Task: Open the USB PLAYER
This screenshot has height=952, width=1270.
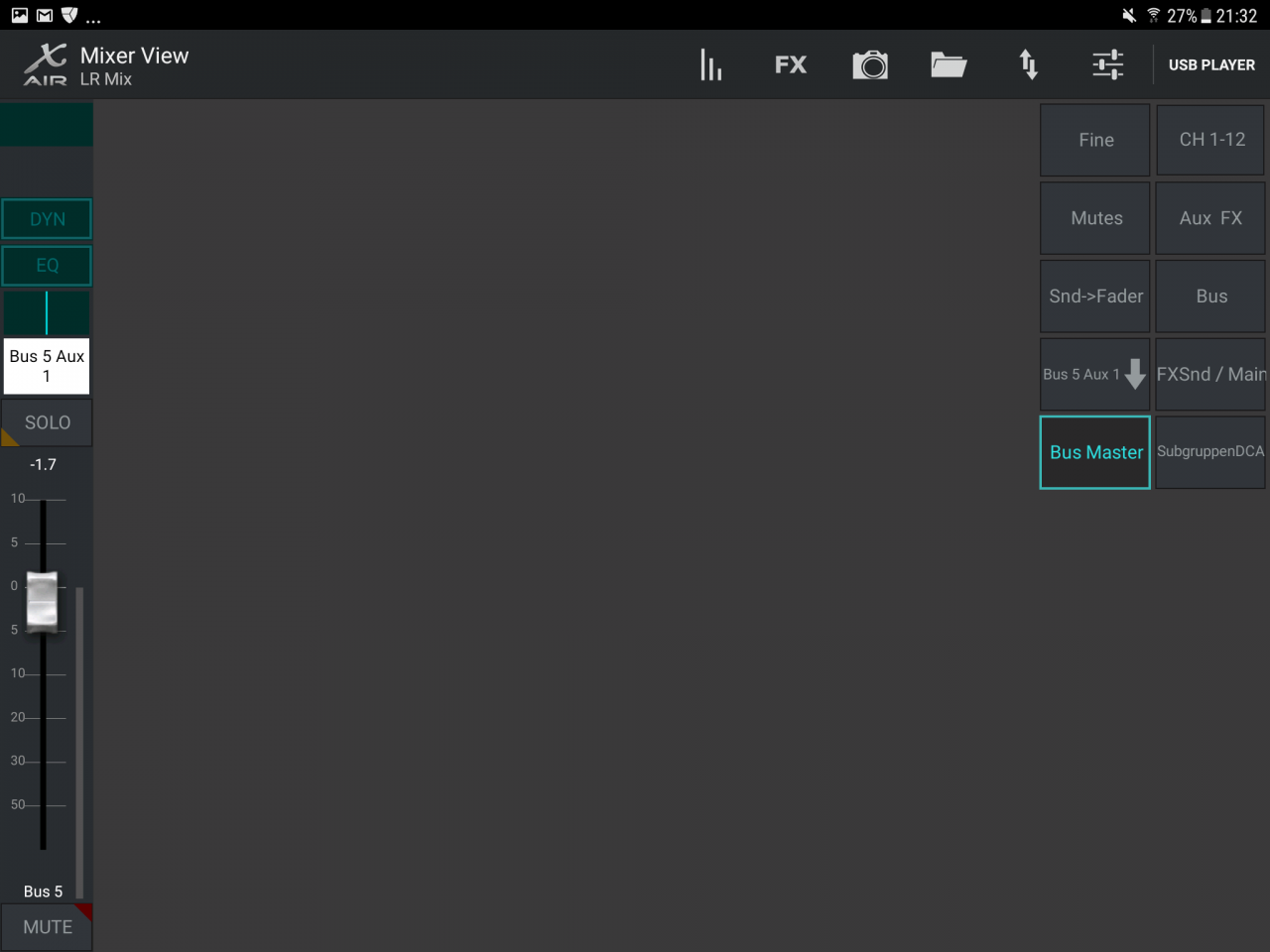Action: 1210,65
